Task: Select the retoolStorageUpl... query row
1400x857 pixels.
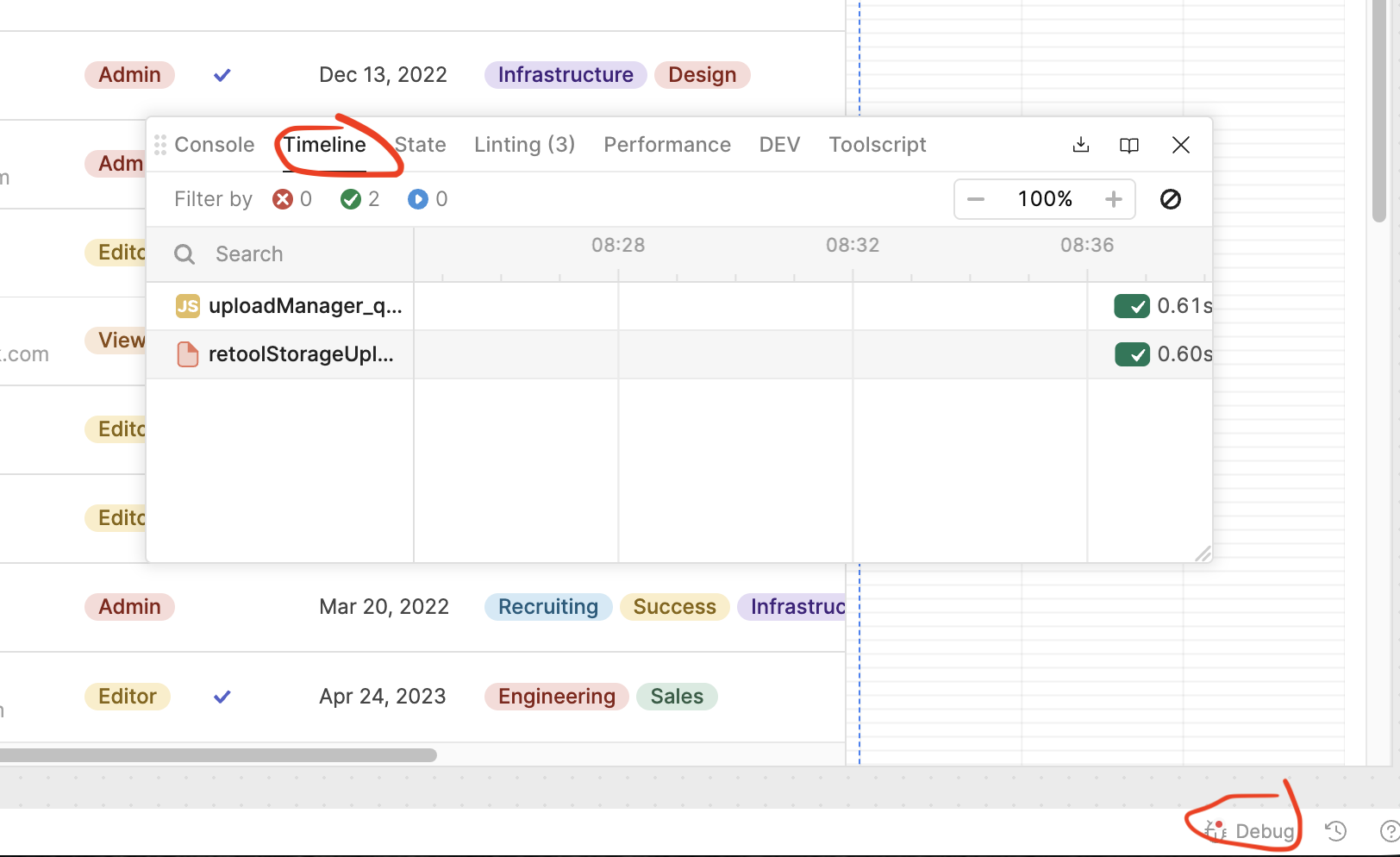Action: tap(300, 354)
